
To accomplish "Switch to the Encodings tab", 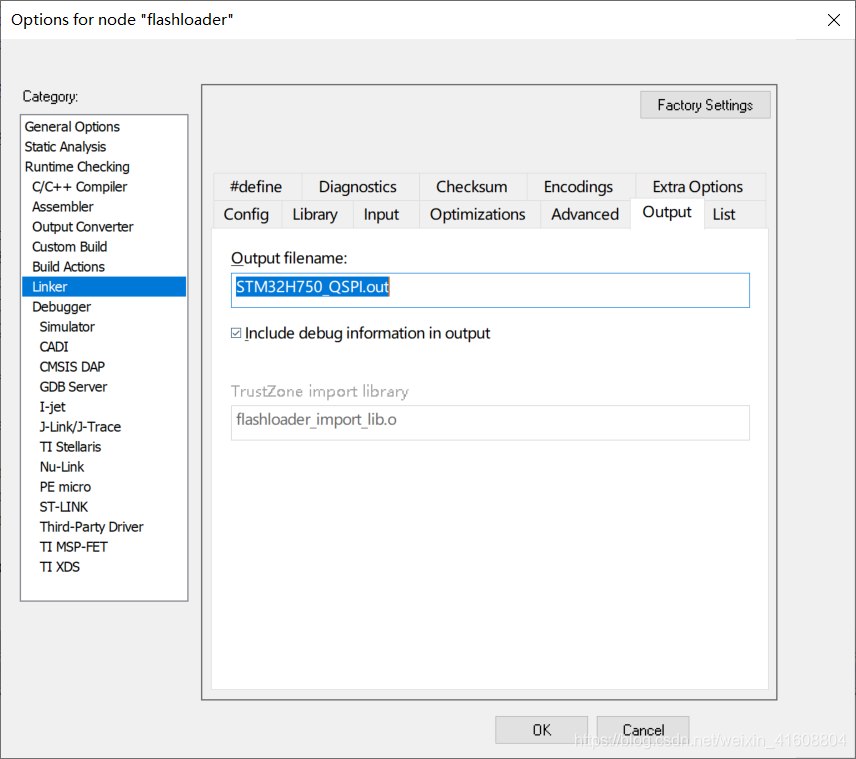I will point(579,187).
